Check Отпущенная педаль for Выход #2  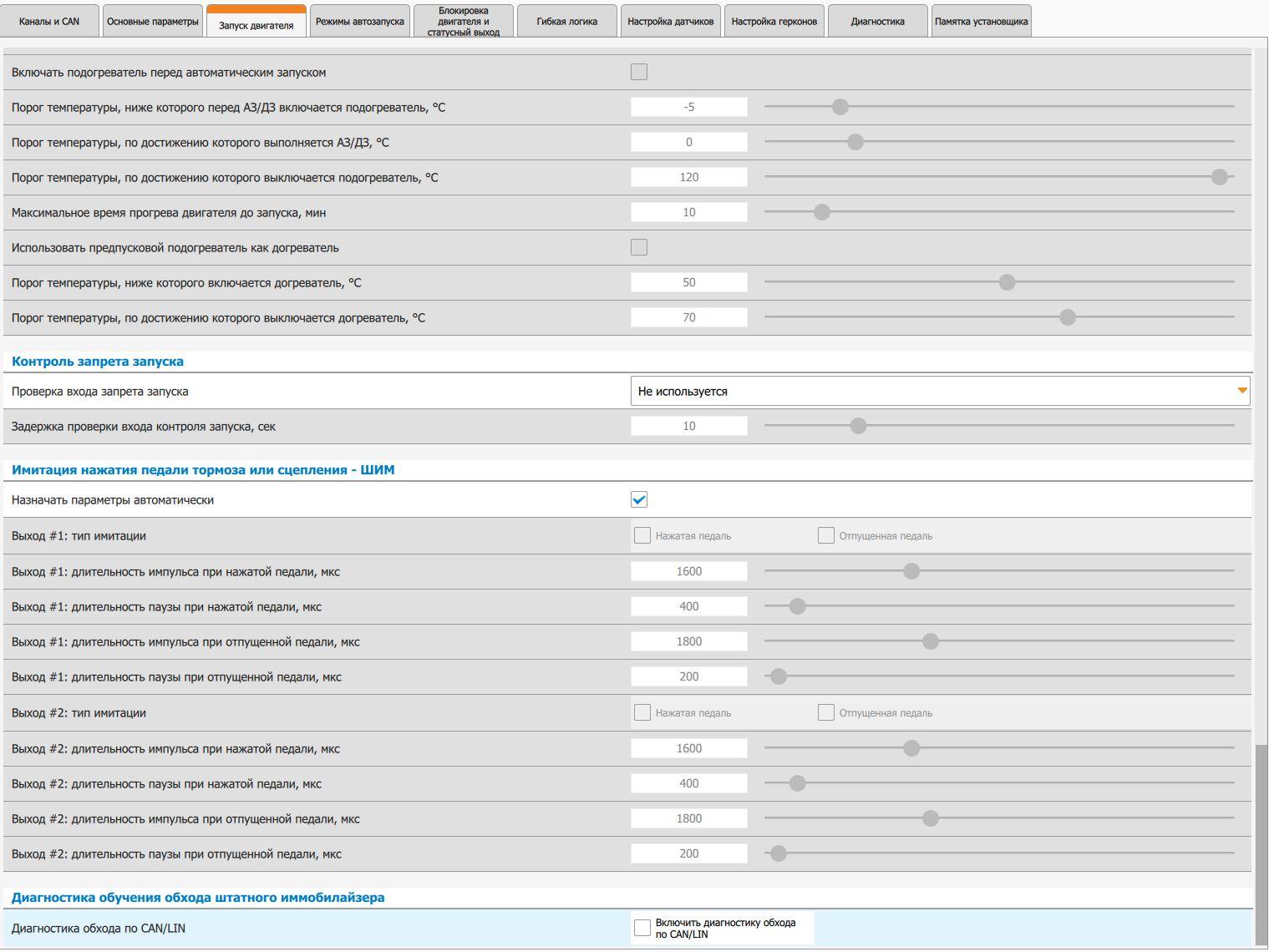[826, 712]
